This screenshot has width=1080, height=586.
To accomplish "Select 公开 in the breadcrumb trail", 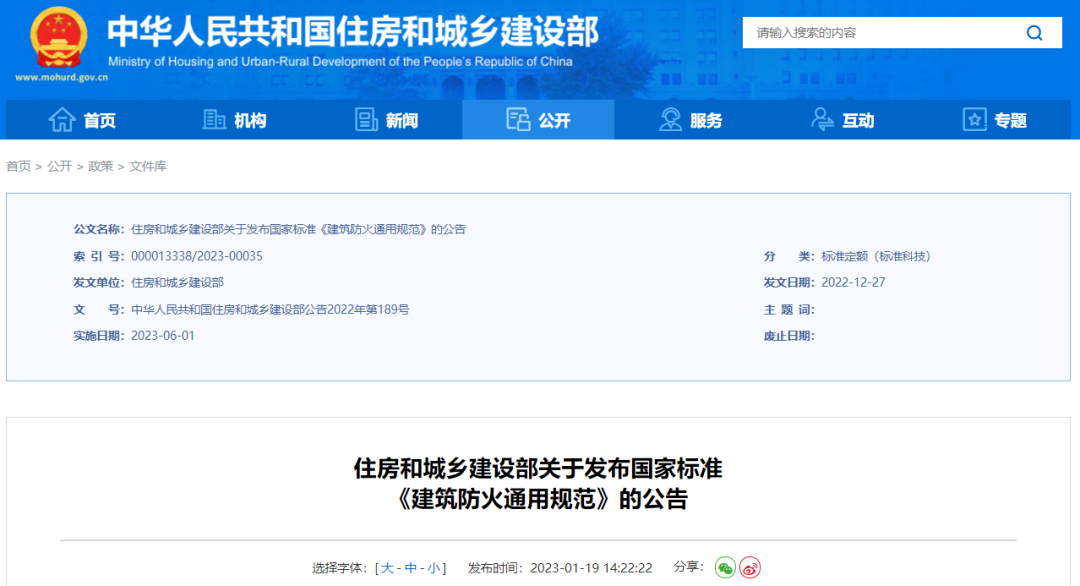I will click(59, 166).
